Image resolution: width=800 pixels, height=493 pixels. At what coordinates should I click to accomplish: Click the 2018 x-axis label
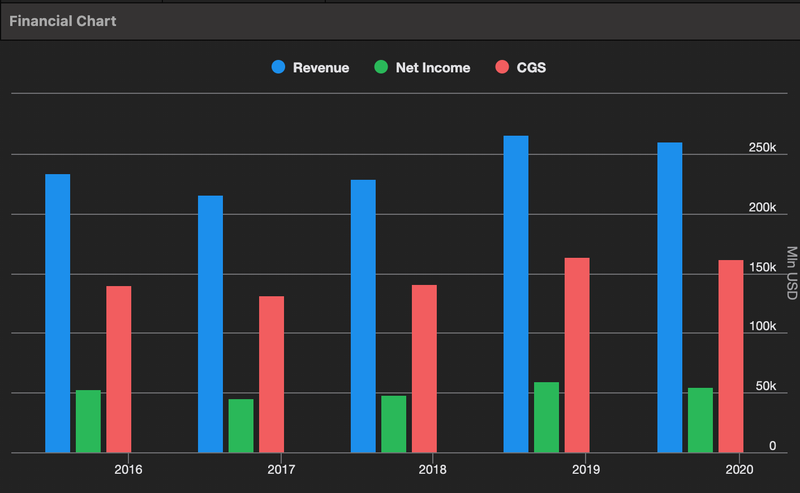[433, 470]
